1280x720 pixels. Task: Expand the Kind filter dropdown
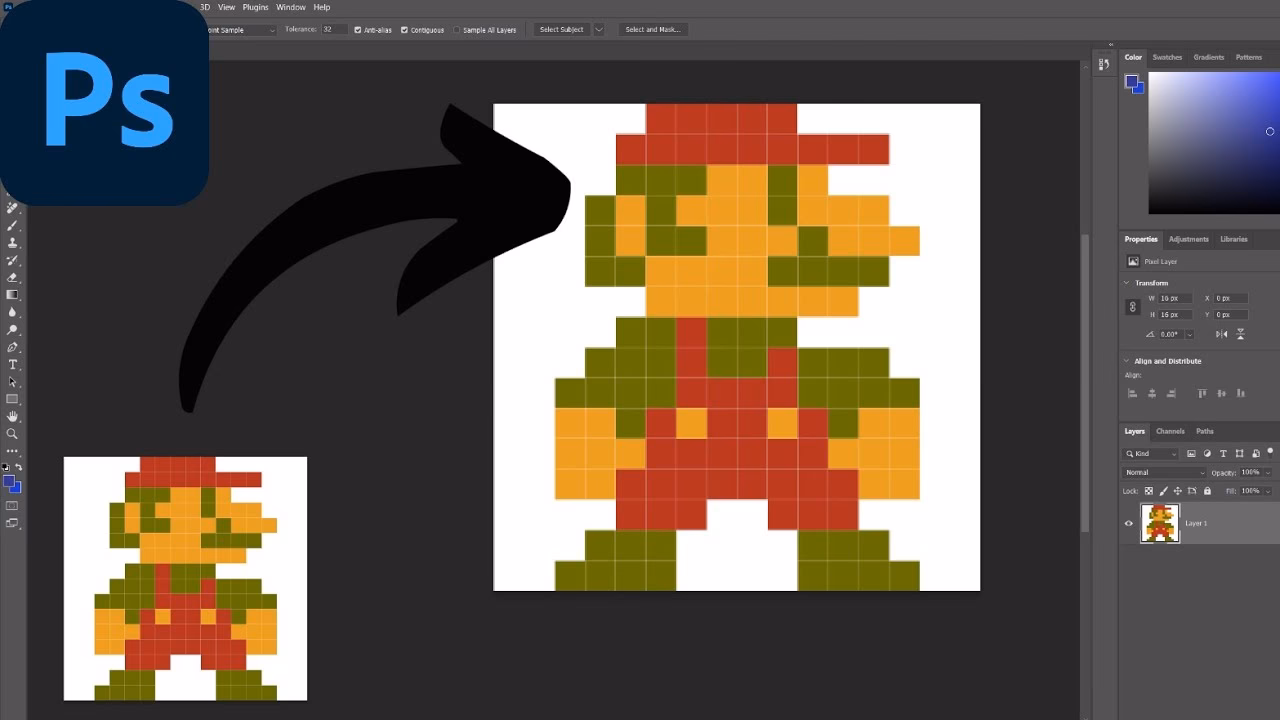pyautogui.click(x=1174, y=454)
